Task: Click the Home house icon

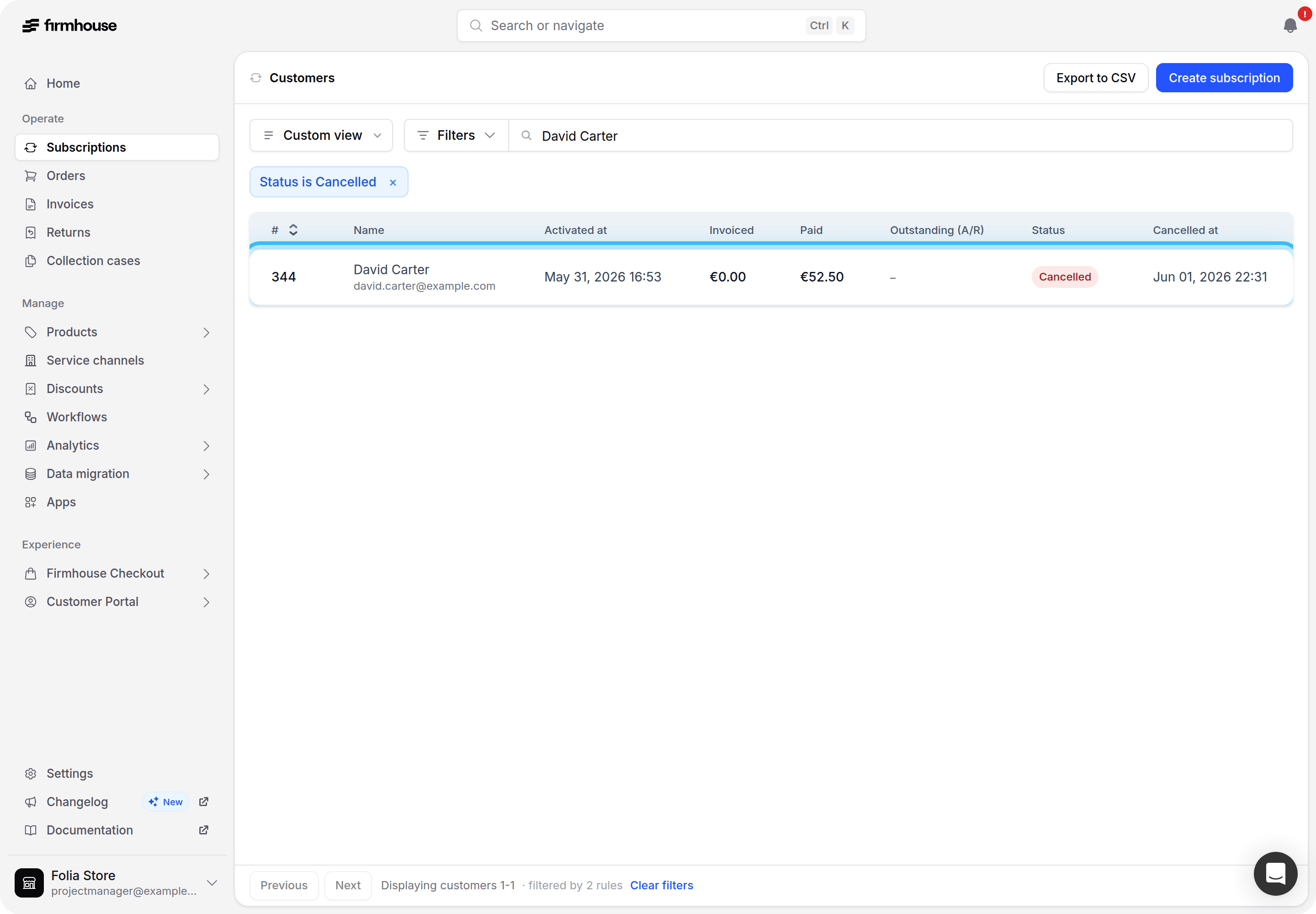Action: pos(31,84)
